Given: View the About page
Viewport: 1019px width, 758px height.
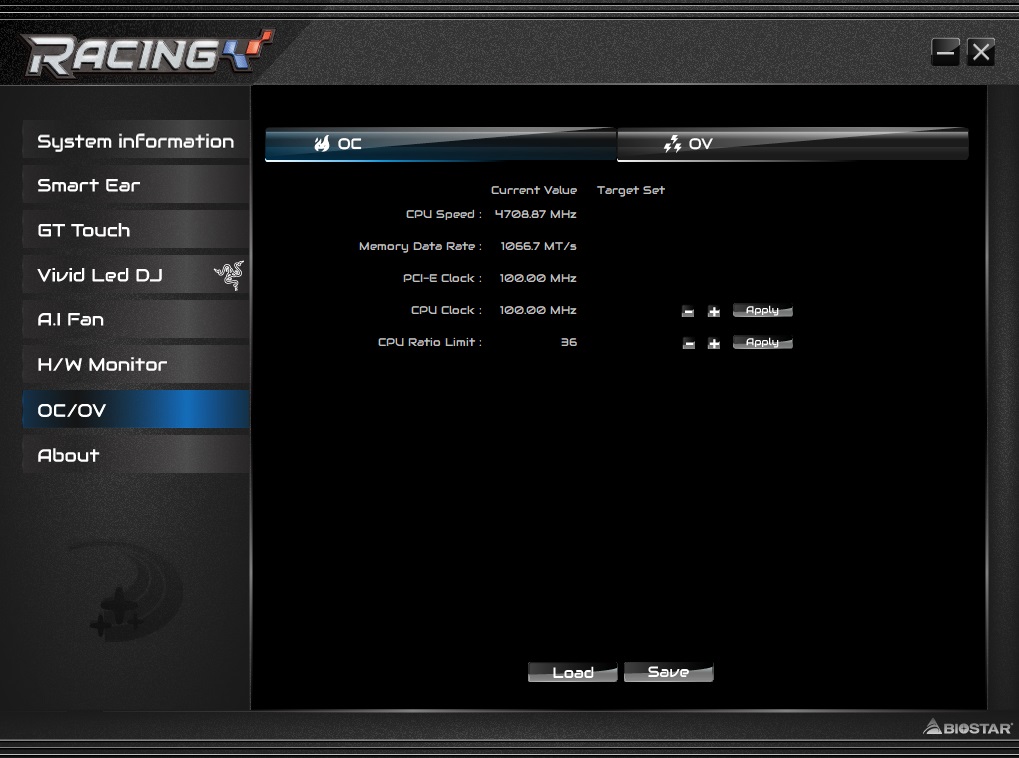Looking at the screenshot, I should [x=135, y=455].
